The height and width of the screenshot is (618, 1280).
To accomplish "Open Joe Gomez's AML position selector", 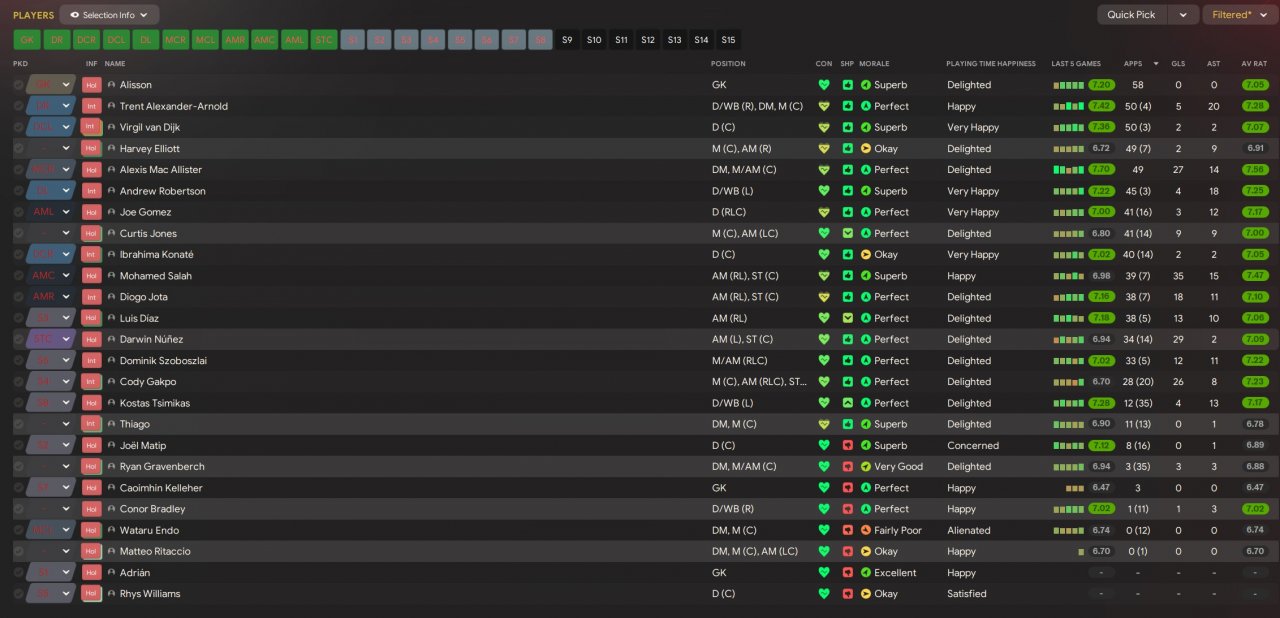I will pos(51,212).
